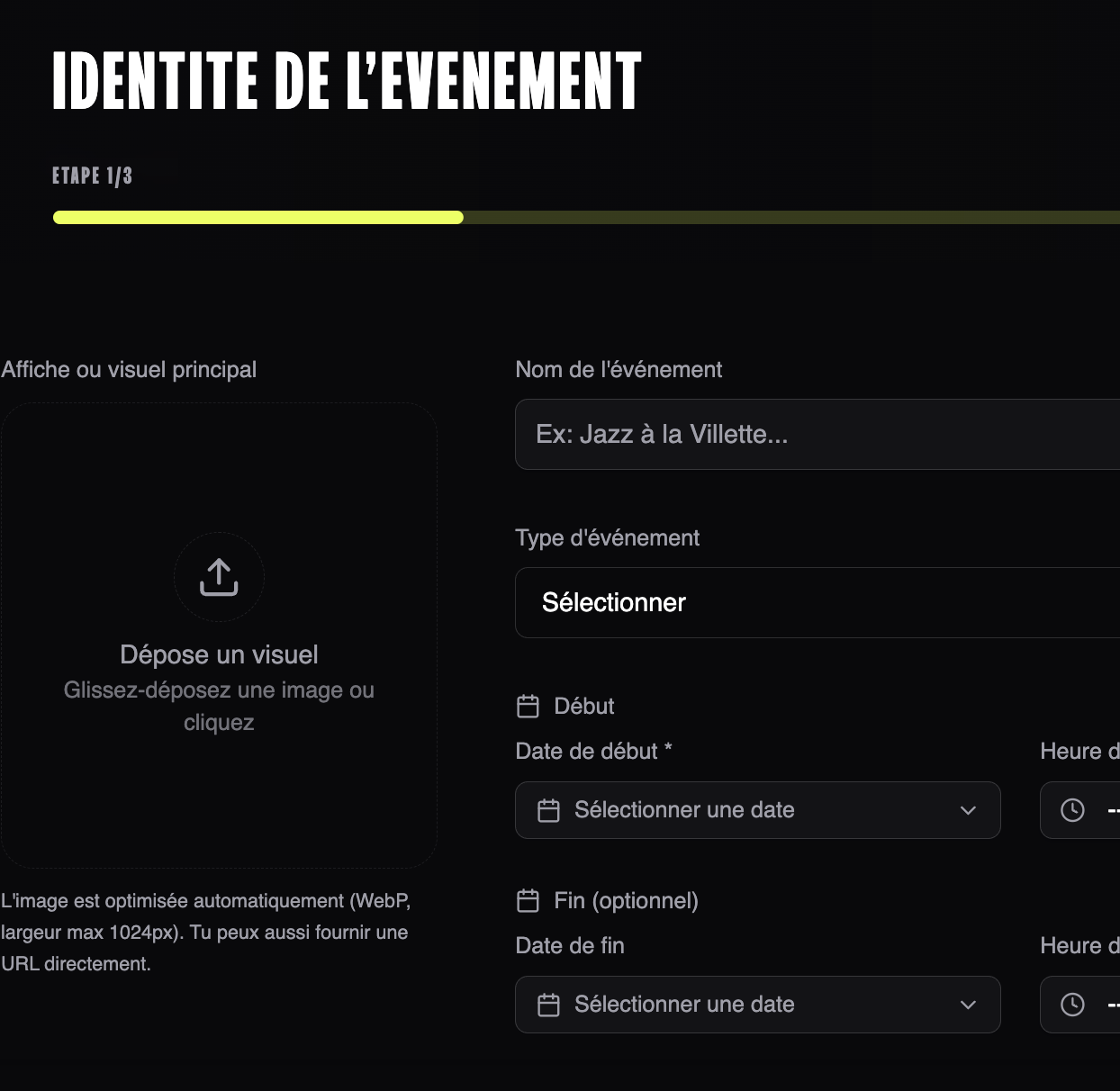The image size is (1120, 1091).
Task: Click the upload arrow icon in drop zone
Action: (x=219, y=577)
